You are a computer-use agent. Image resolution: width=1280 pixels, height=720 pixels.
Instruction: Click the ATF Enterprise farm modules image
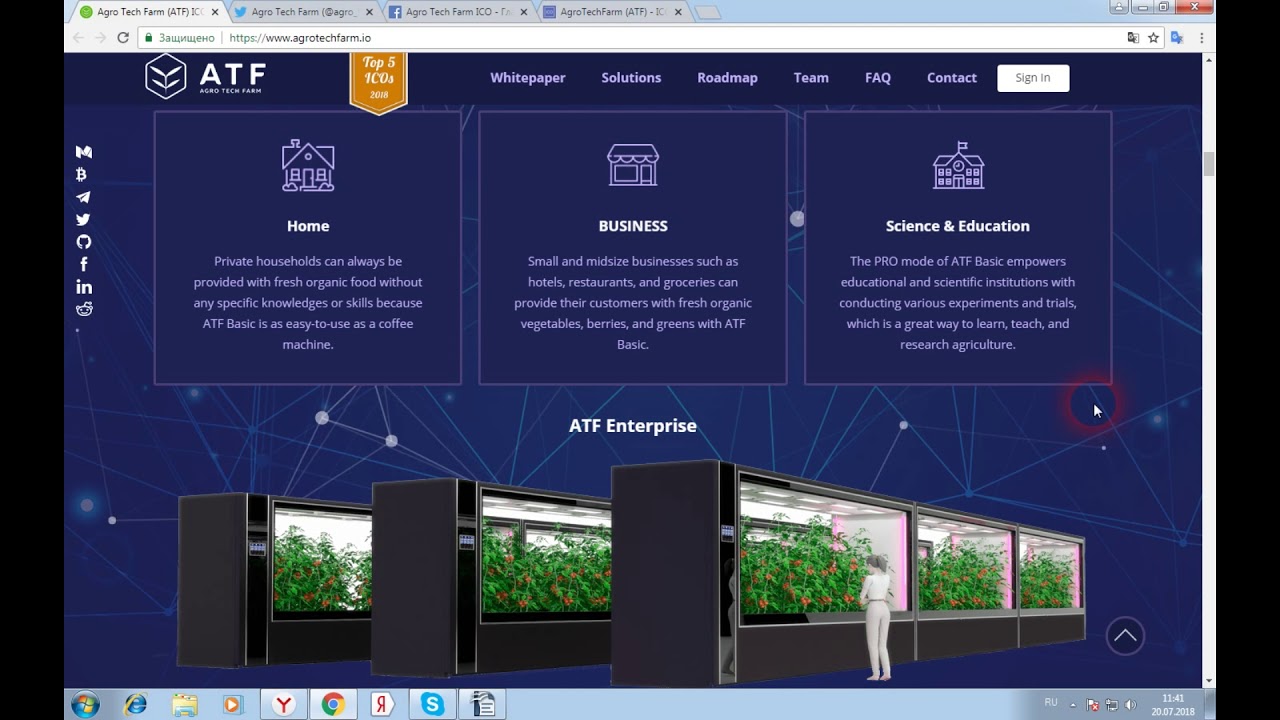(x=631, y=570)
